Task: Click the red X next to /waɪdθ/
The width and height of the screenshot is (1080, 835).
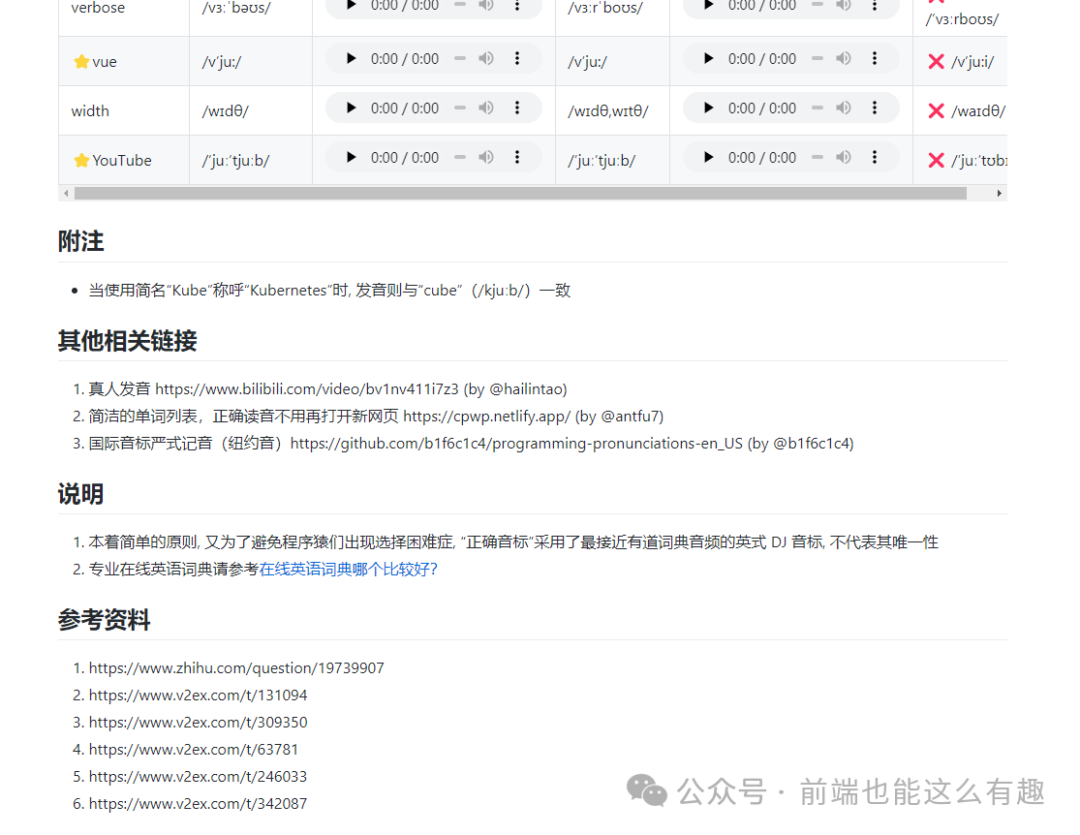Action: pyautogui.click(x=936, y=111)
